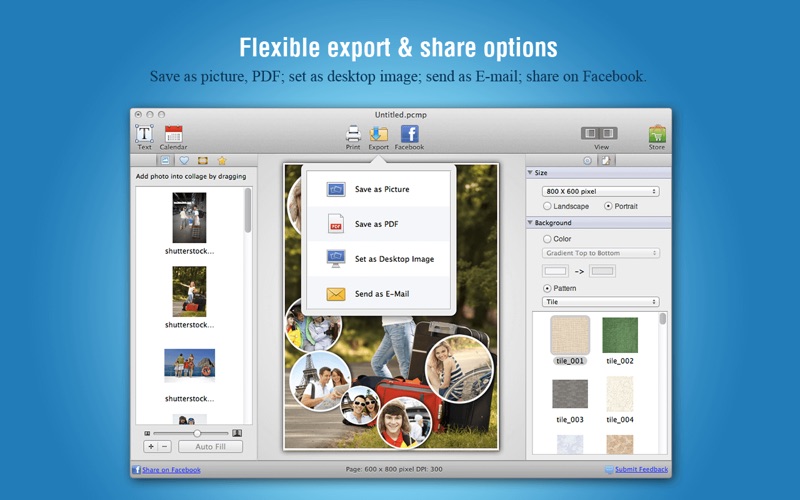
Task: Select the tile_002 green pattern
Action: 620,335
